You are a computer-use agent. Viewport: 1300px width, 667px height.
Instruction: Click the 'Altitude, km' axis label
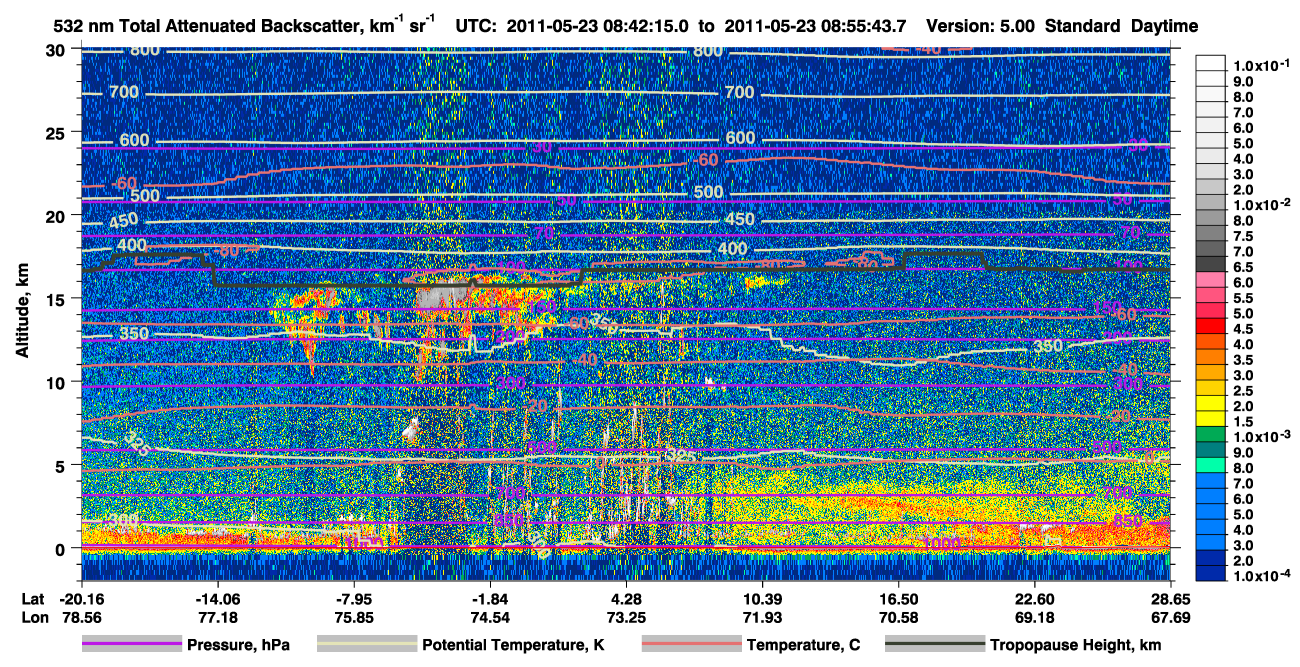point(22,312)
